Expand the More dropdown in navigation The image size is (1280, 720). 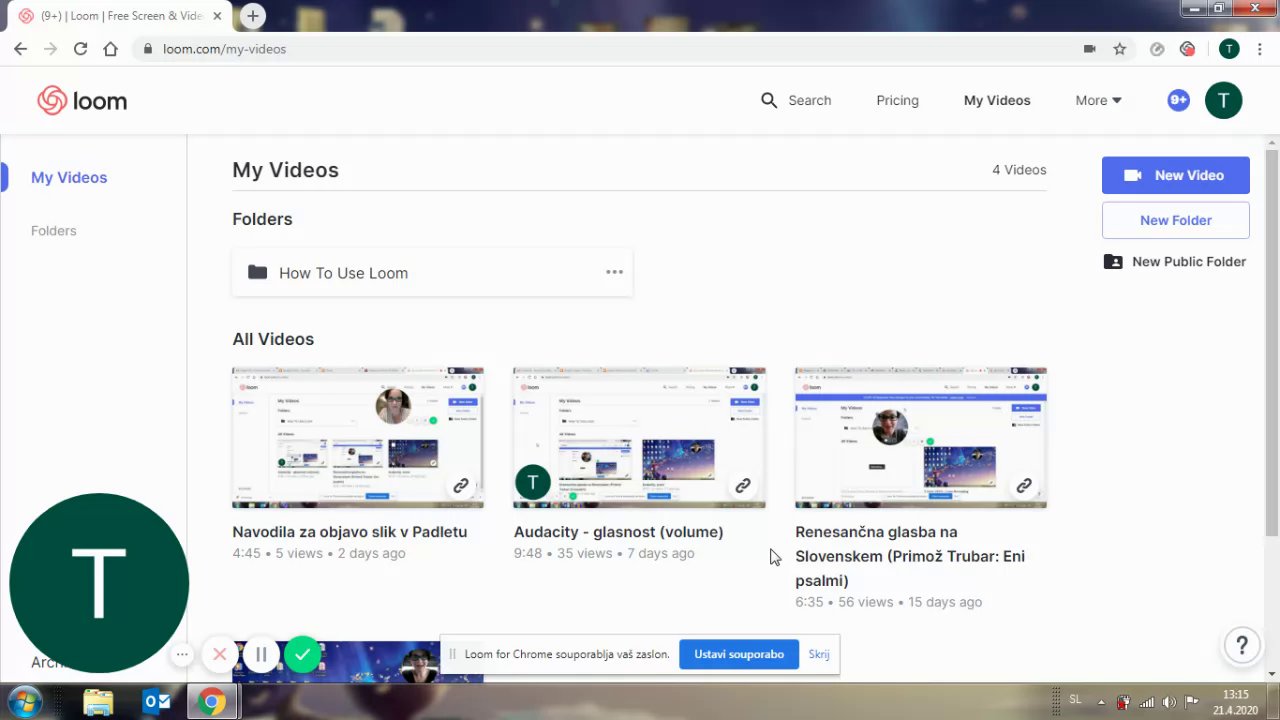click(1098, 100)
